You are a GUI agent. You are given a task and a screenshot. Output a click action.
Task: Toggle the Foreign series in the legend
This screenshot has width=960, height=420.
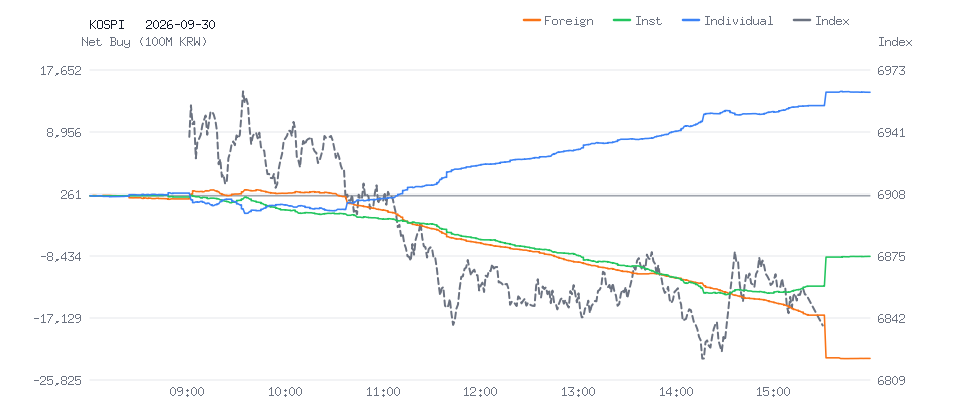(558, 21)
